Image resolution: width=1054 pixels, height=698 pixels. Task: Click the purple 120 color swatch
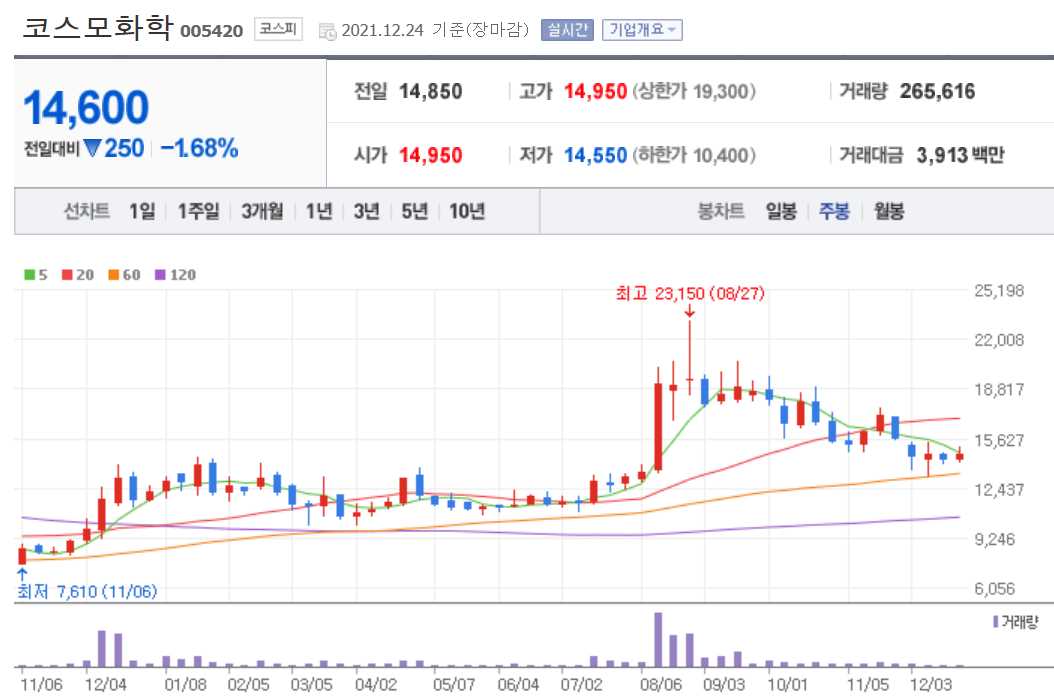158,274
